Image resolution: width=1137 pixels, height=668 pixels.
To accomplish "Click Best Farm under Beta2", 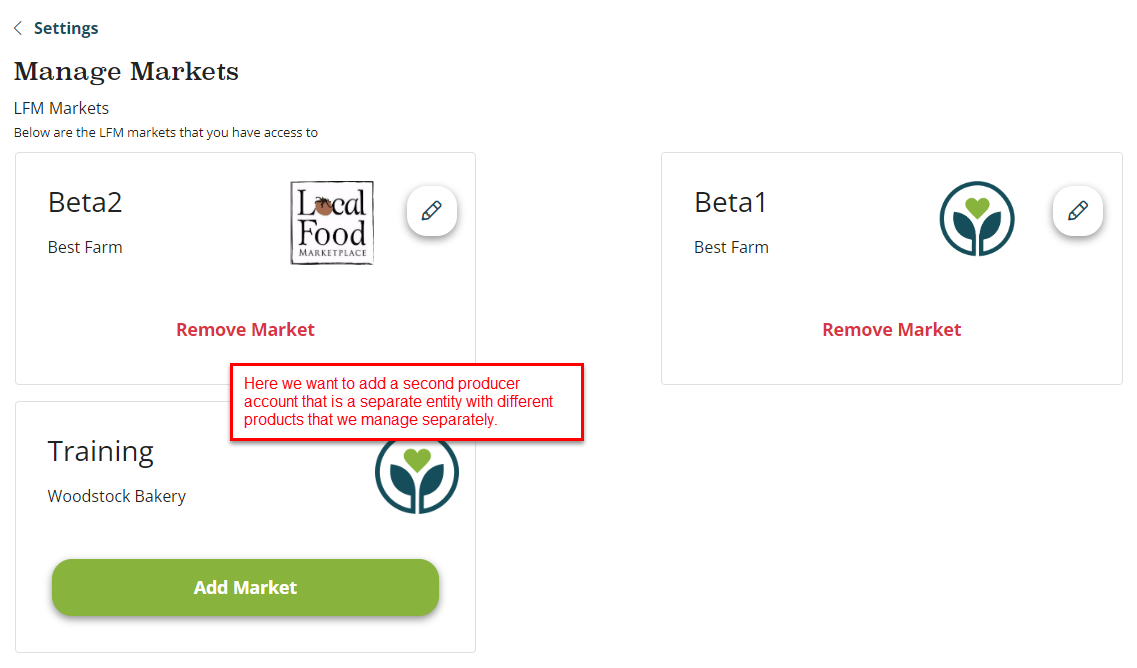I will tap(85, 247).
